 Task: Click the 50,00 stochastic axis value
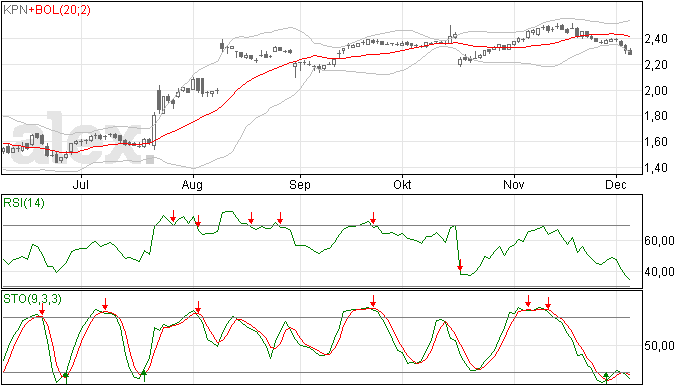click(x=659, y=346)
